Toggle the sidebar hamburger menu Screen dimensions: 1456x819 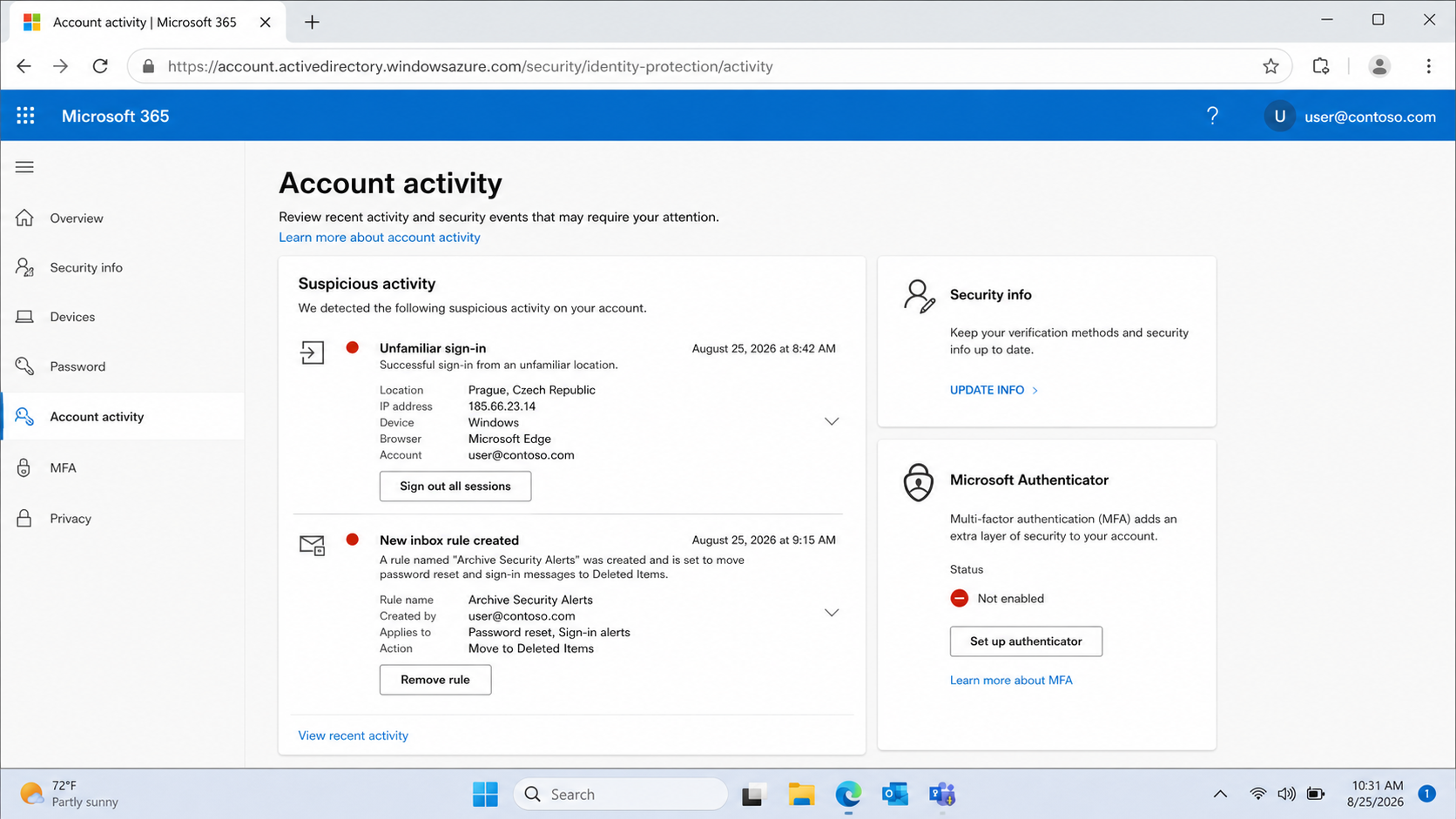tap(24, 167)
